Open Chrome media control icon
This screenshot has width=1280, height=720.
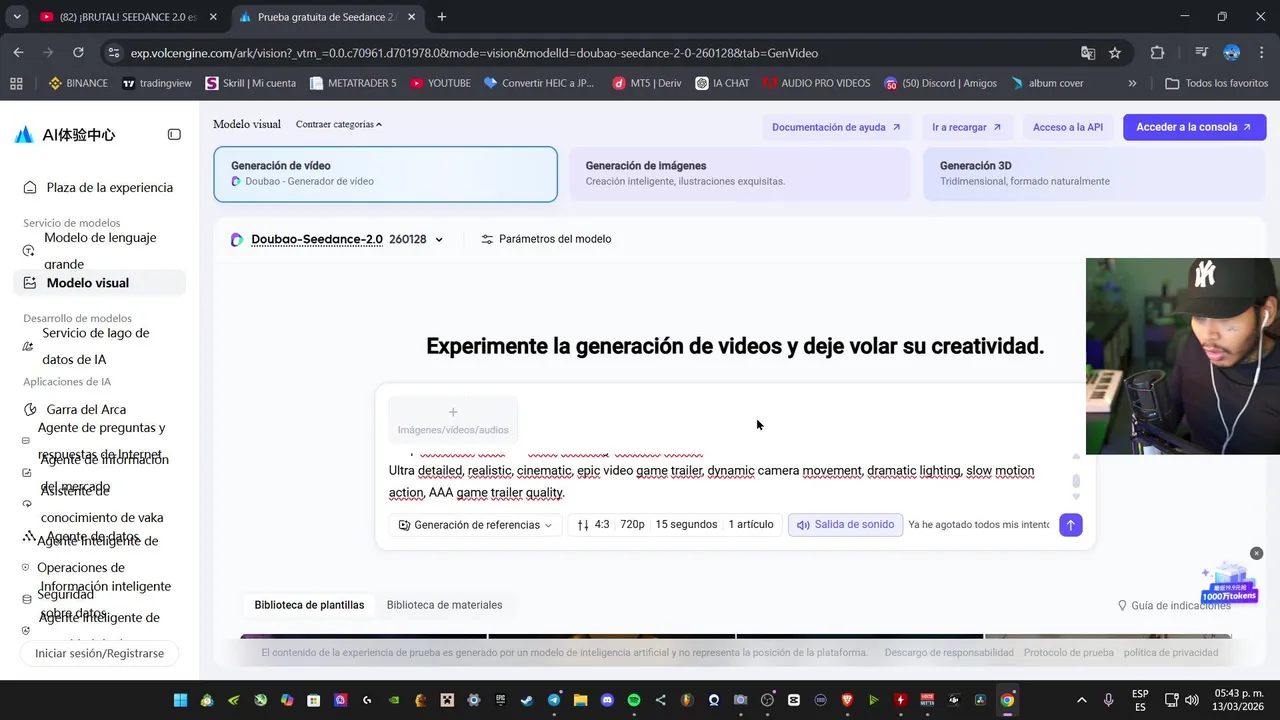click(1202, 53)
